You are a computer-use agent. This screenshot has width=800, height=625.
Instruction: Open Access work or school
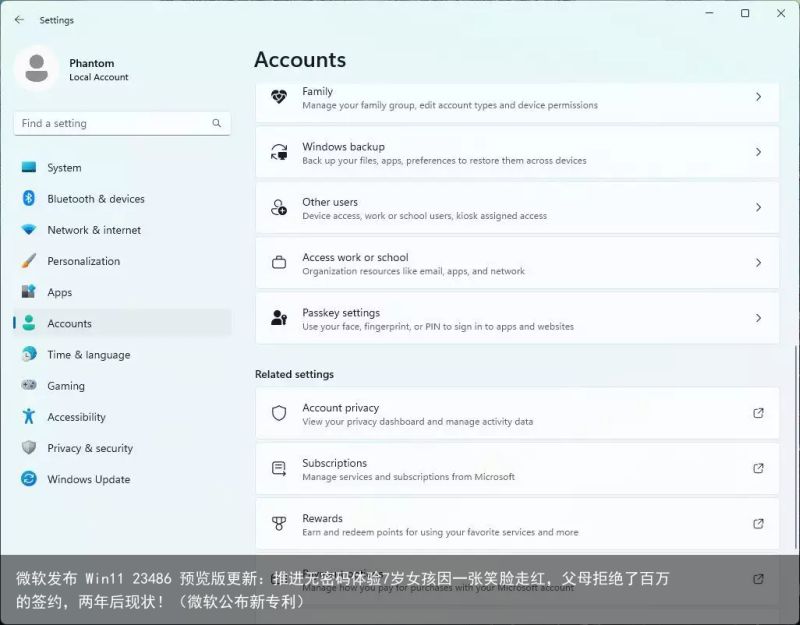tap(517, 263)
